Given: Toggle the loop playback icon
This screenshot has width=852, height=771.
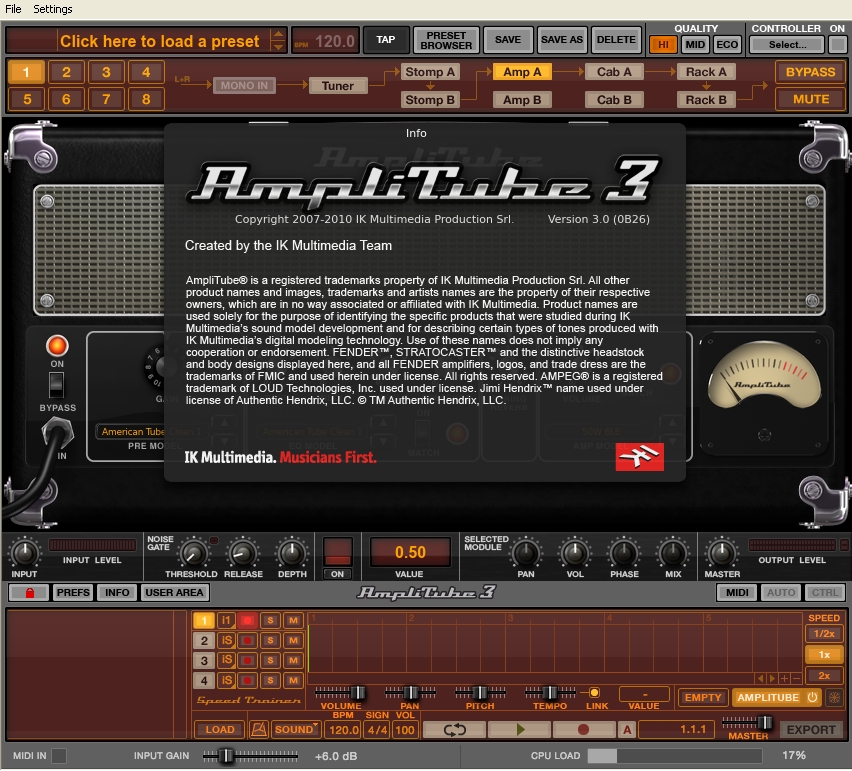Looking at the screenshot, I should coord(455,730).
